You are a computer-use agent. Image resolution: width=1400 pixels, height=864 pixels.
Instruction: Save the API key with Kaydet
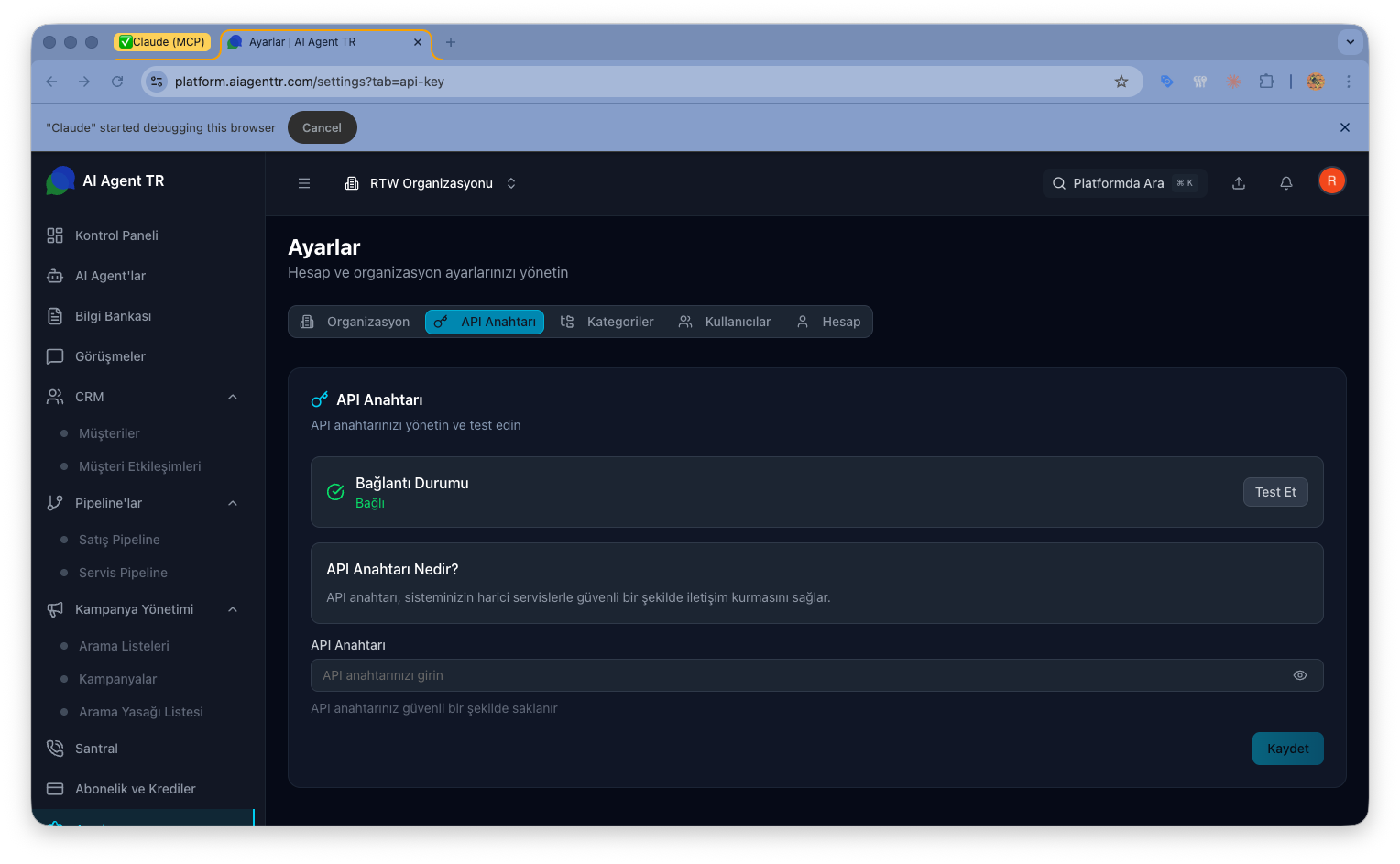click(x=1287, y=749)
